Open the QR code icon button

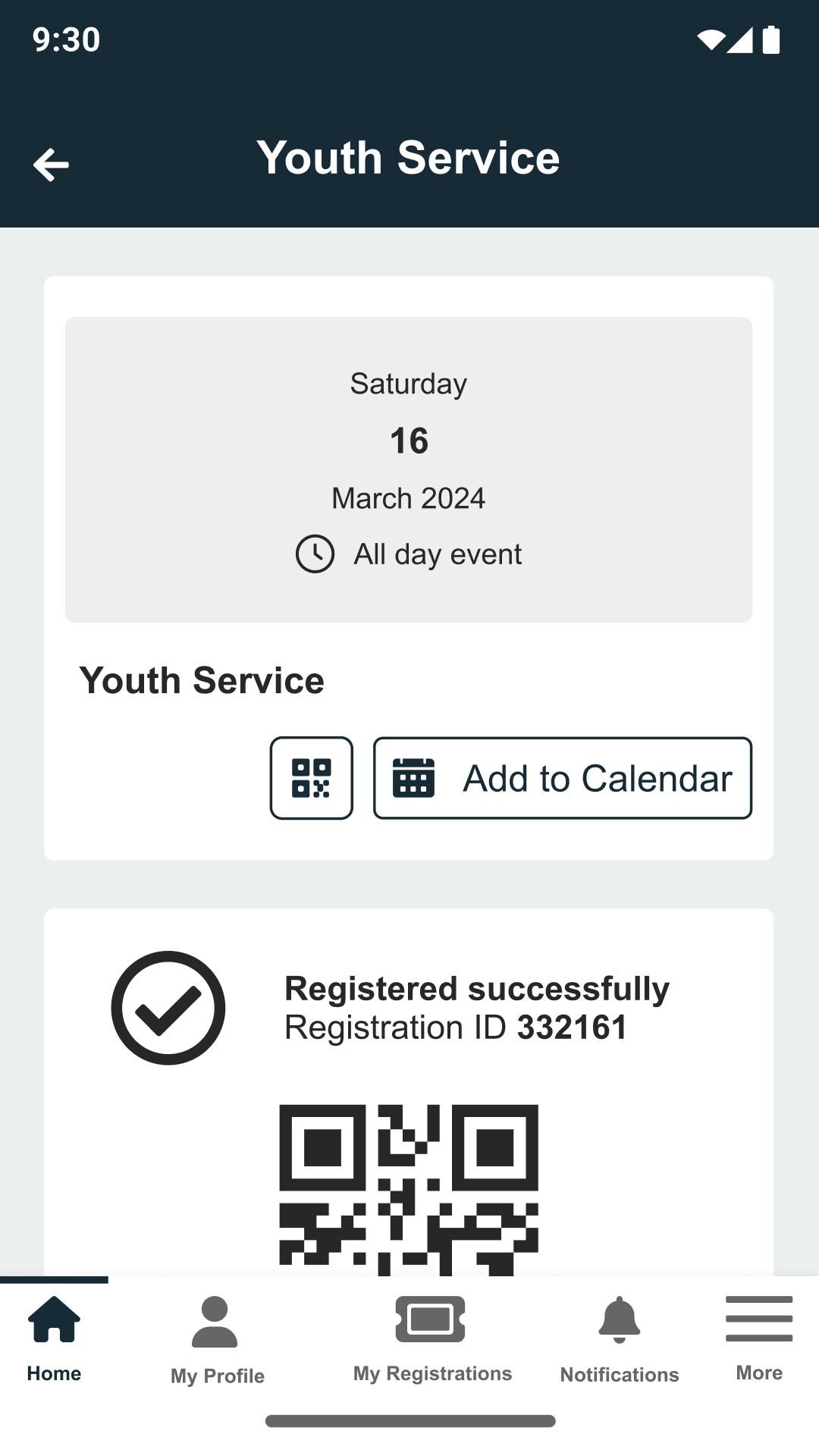pos(312,778)
